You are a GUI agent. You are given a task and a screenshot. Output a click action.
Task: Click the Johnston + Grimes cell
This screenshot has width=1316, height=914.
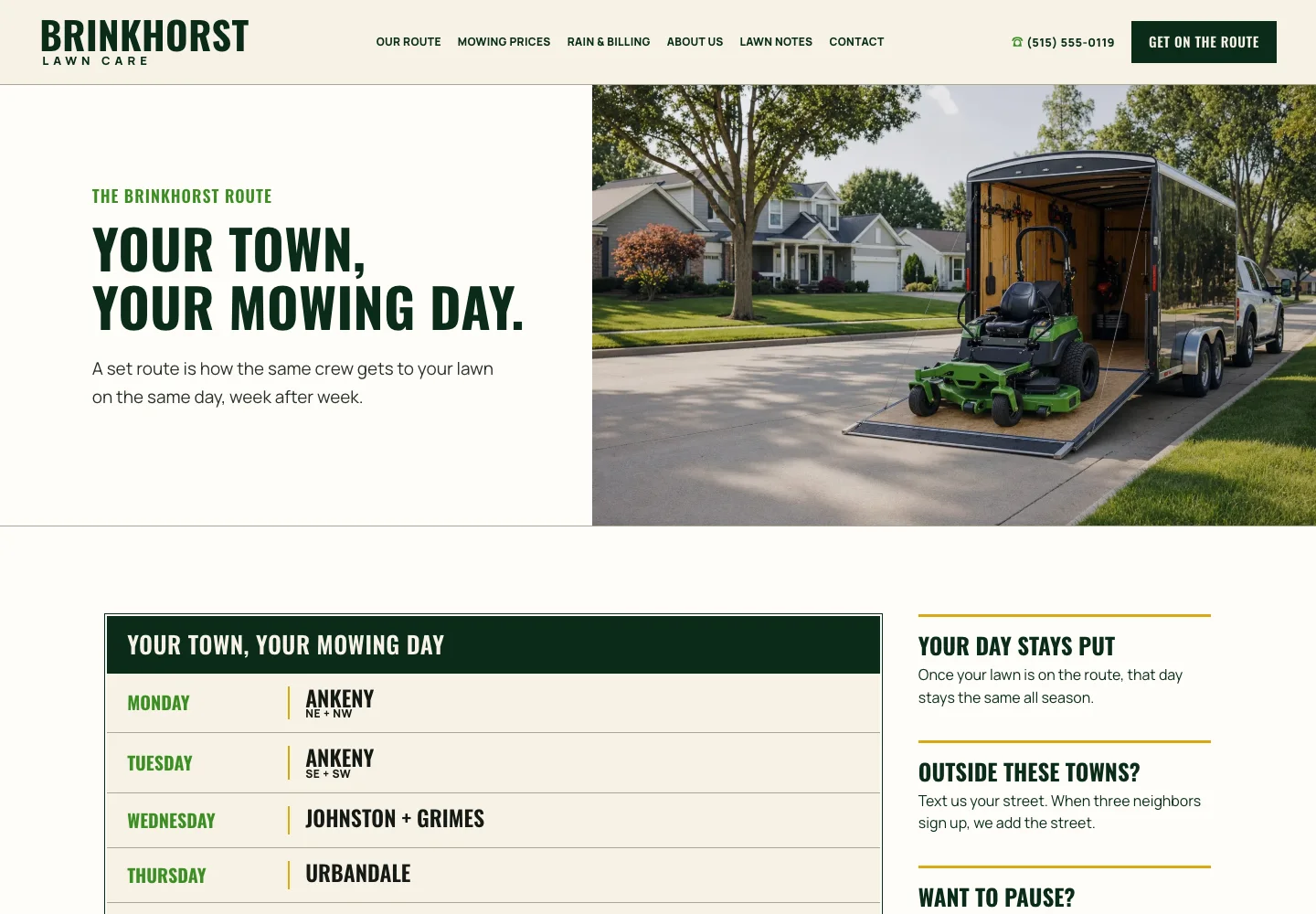click(395, 819)
